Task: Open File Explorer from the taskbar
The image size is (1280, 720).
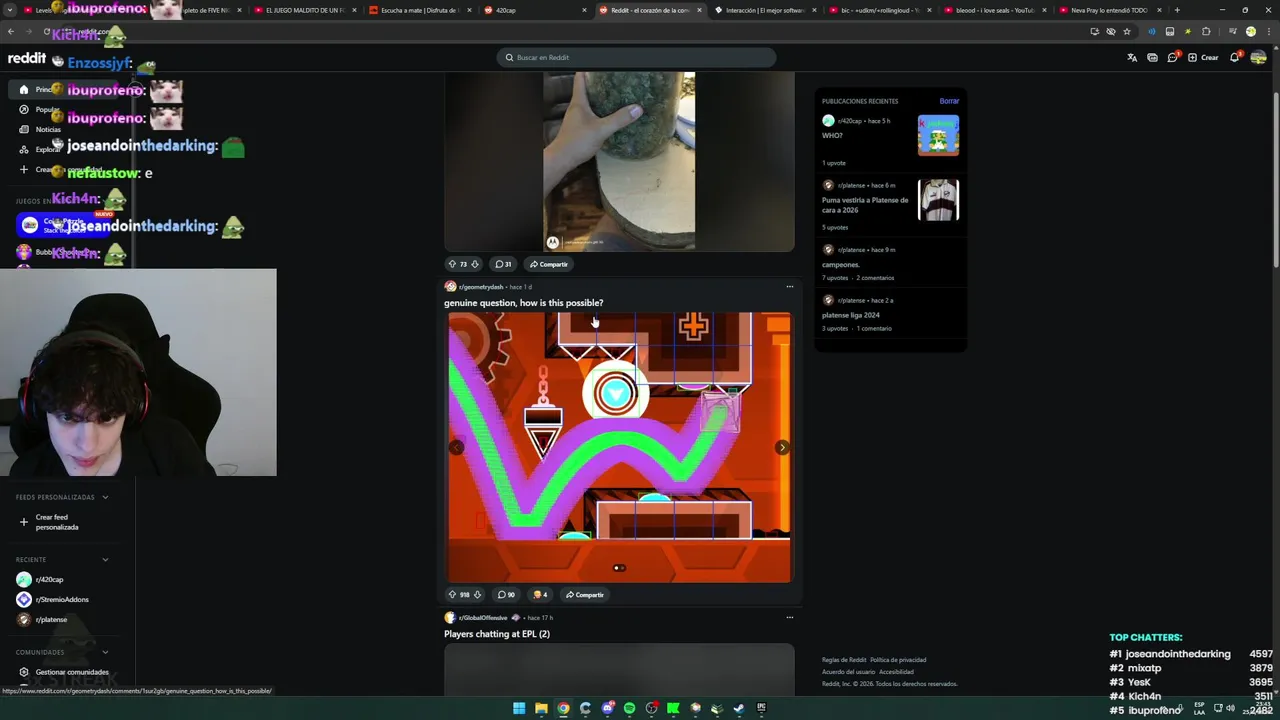Action: pyautogui.click(x=541, y=708)
